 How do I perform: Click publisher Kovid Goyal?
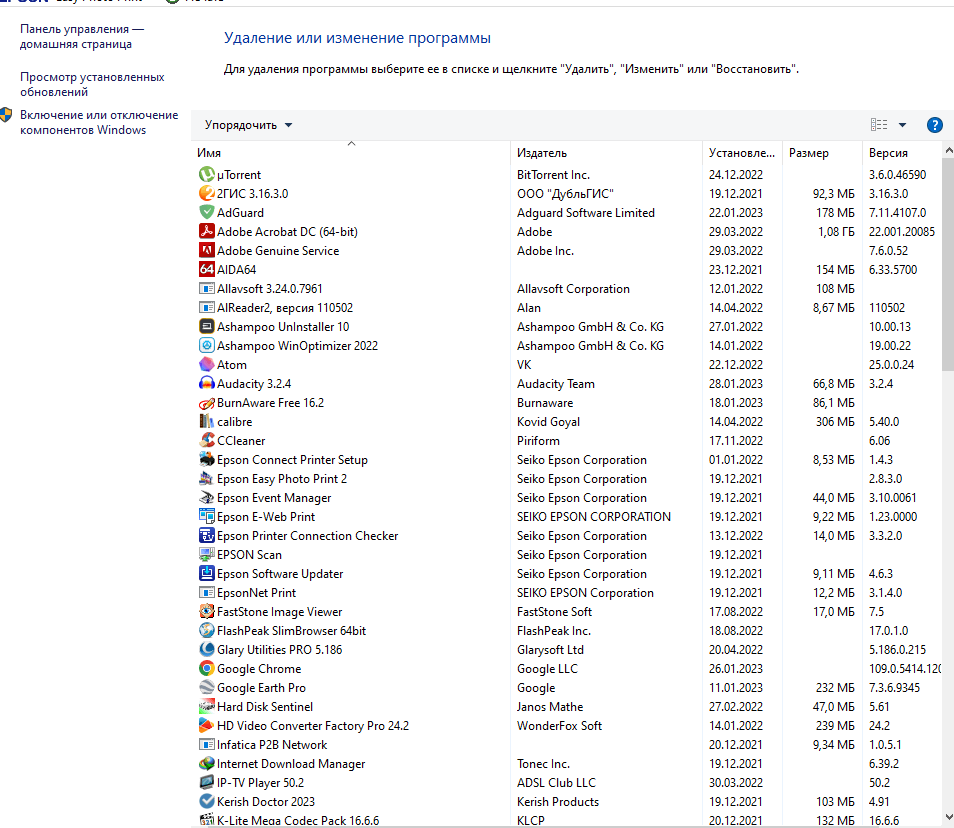point(548,421)
